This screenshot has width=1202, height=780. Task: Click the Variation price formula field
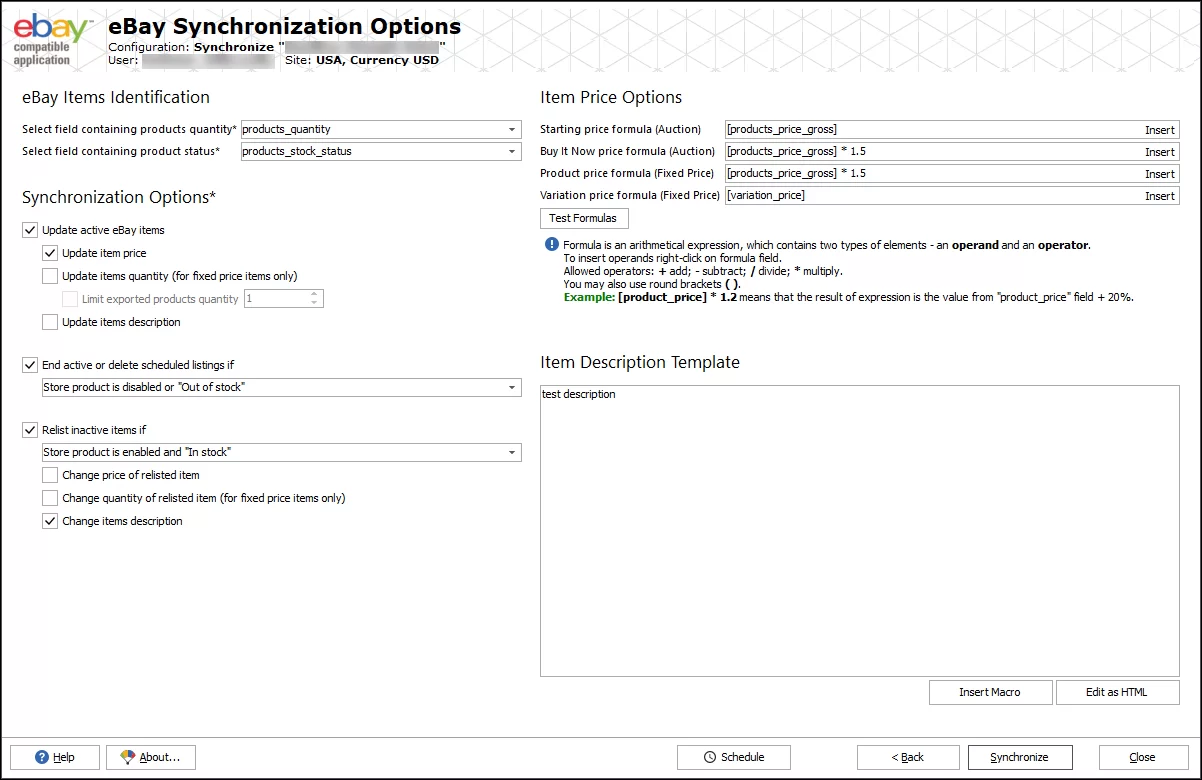930,196
